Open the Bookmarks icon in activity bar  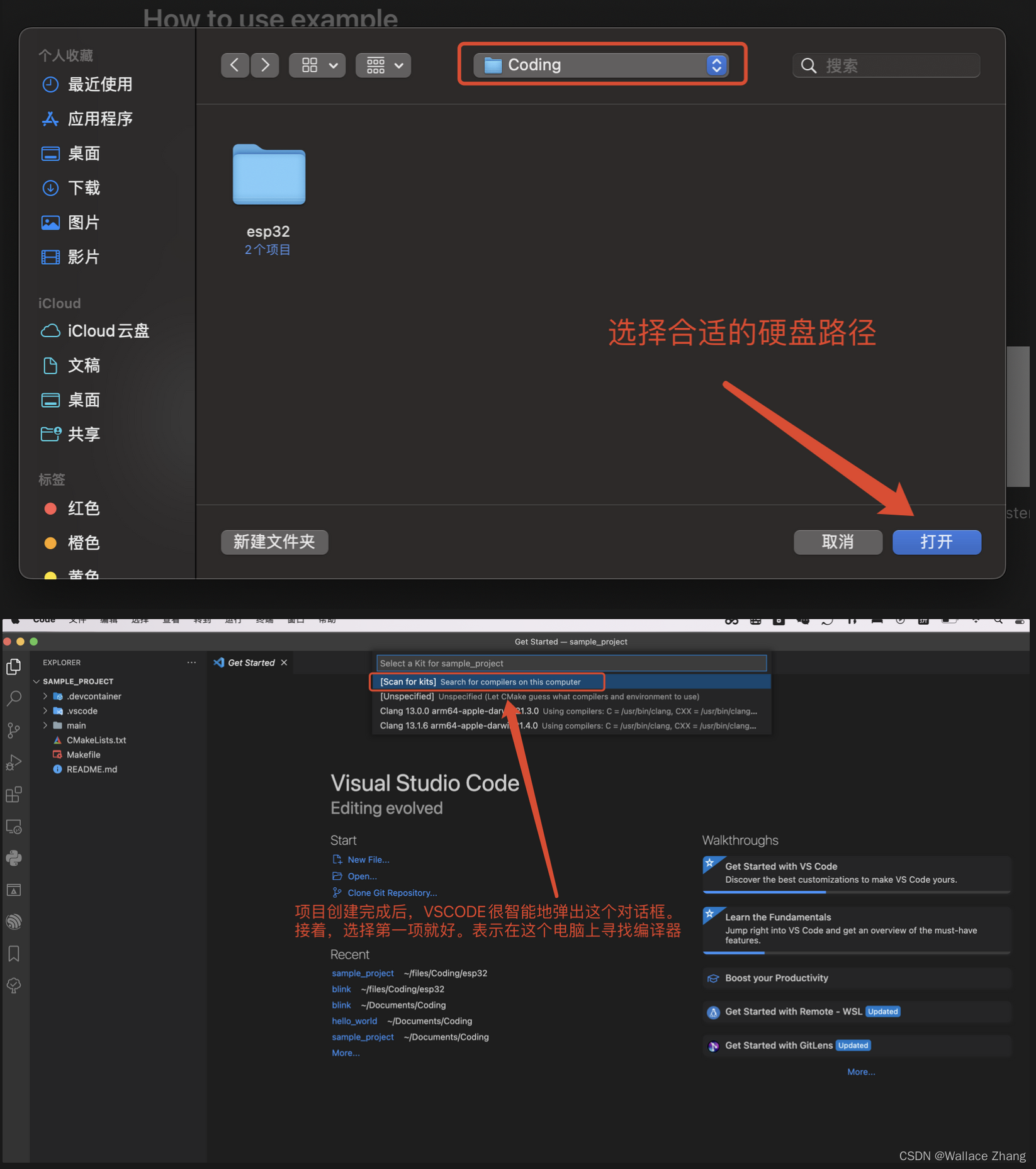tap(14, 954)
